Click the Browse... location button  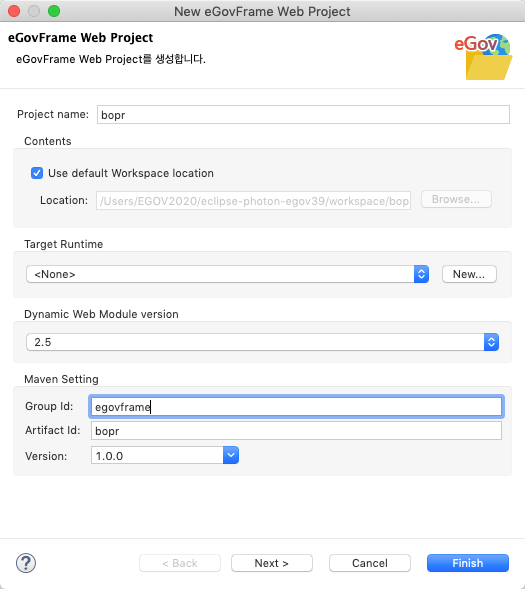click(x=456, y=199)
